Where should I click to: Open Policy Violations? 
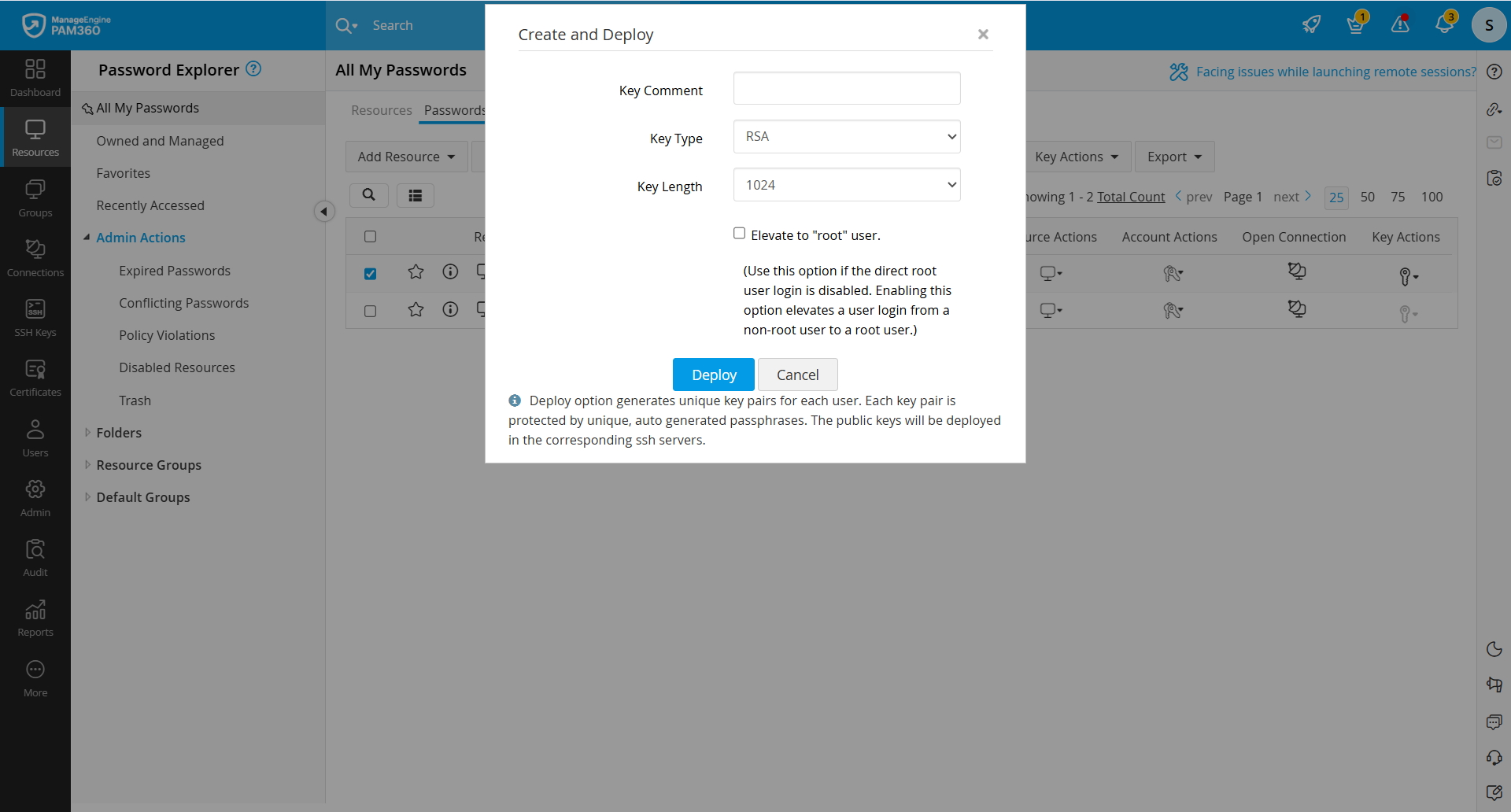coord(167,335)
